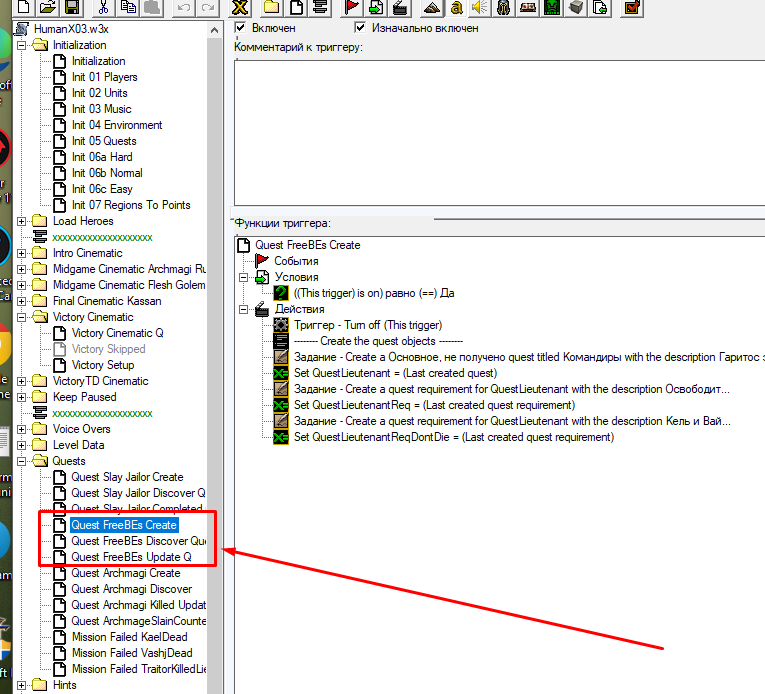Open the Campaign Editor icon
765x694 pixels.
click(528, 7)
